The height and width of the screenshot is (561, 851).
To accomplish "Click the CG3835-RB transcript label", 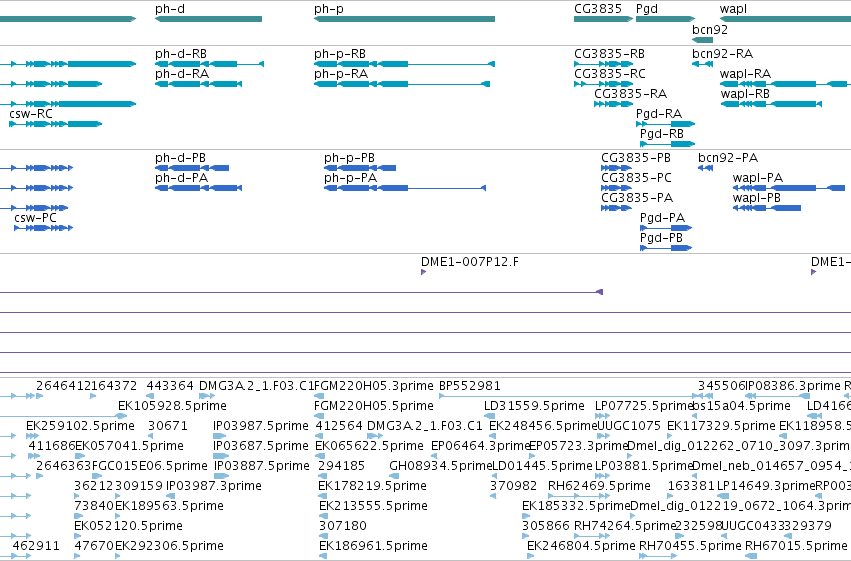I will [x=609, y=54].
